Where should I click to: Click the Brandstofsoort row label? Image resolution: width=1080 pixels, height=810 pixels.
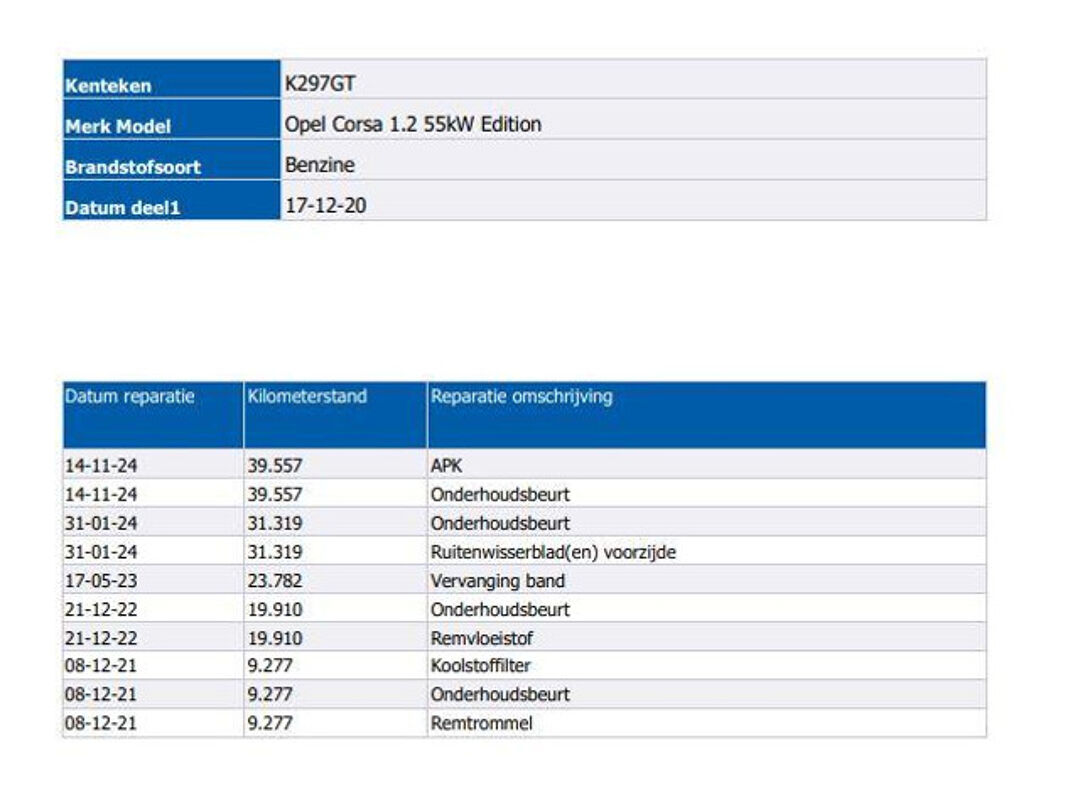click(132, 167)
